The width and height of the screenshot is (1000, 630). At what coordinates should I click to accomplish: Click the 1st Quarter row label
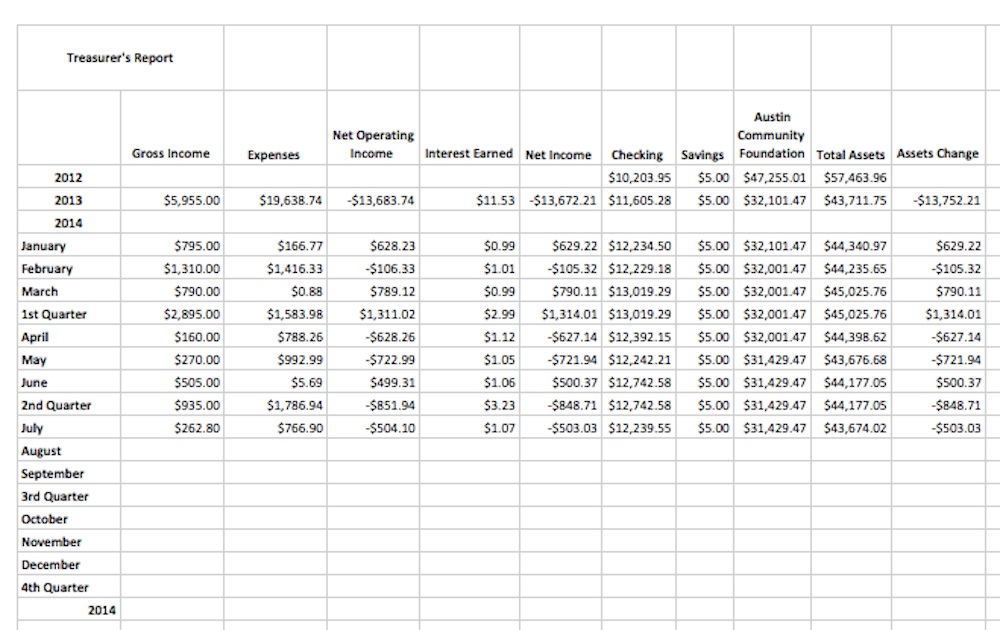click(54, 314)
